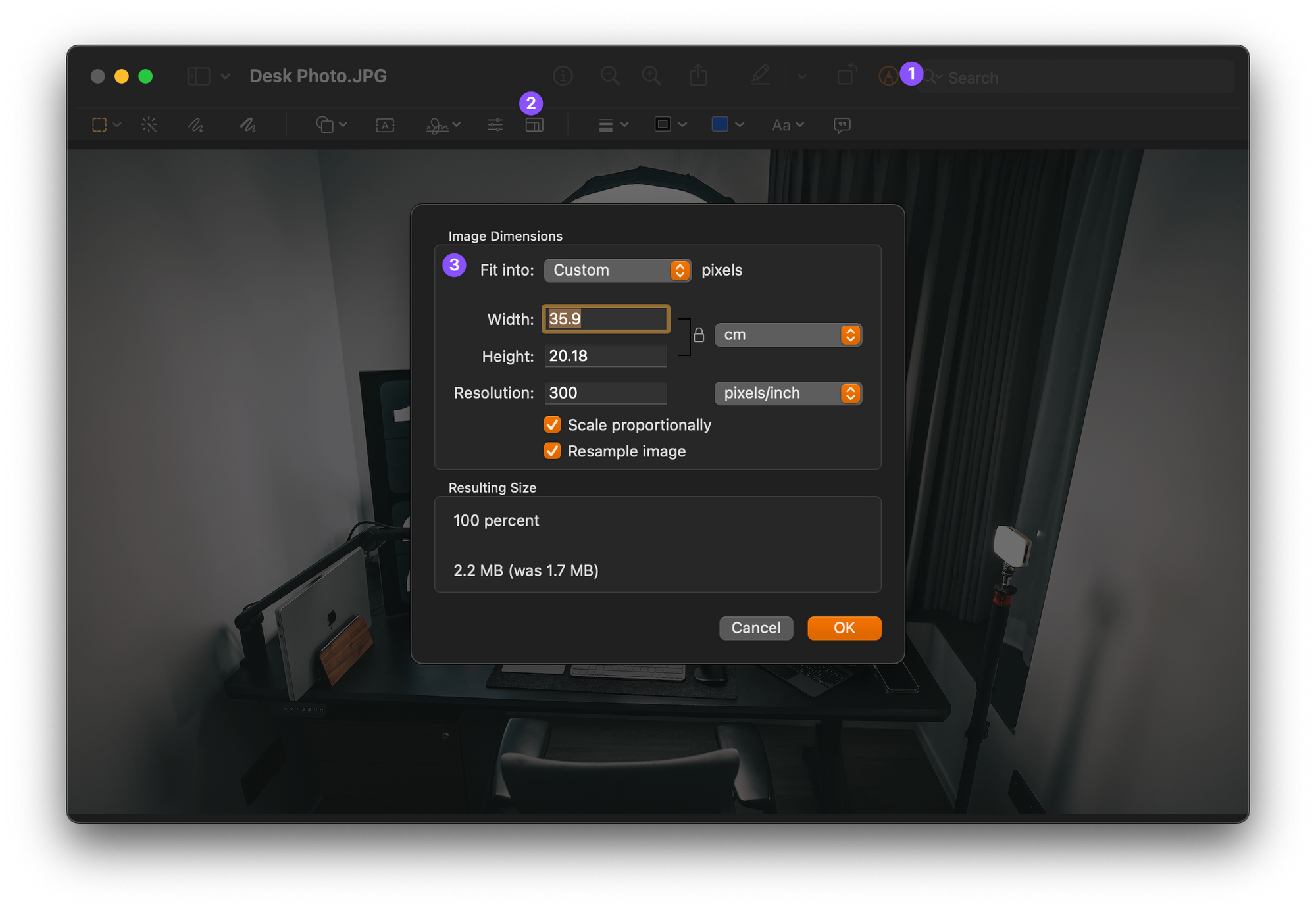Confirm resizing with the OK button

tap(844, 628)
